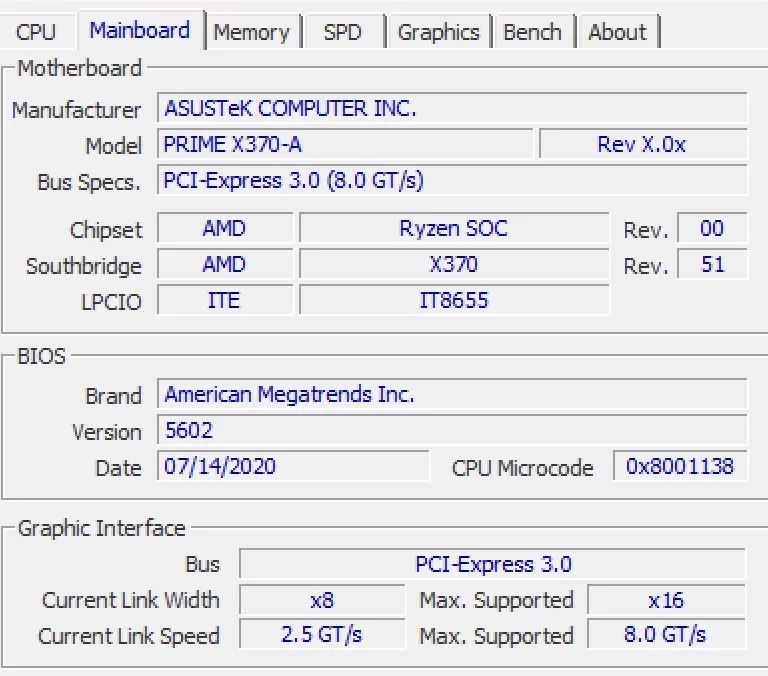Switch to the Bench tab
This screenshot has width=768, height=676.
point(532,32)
